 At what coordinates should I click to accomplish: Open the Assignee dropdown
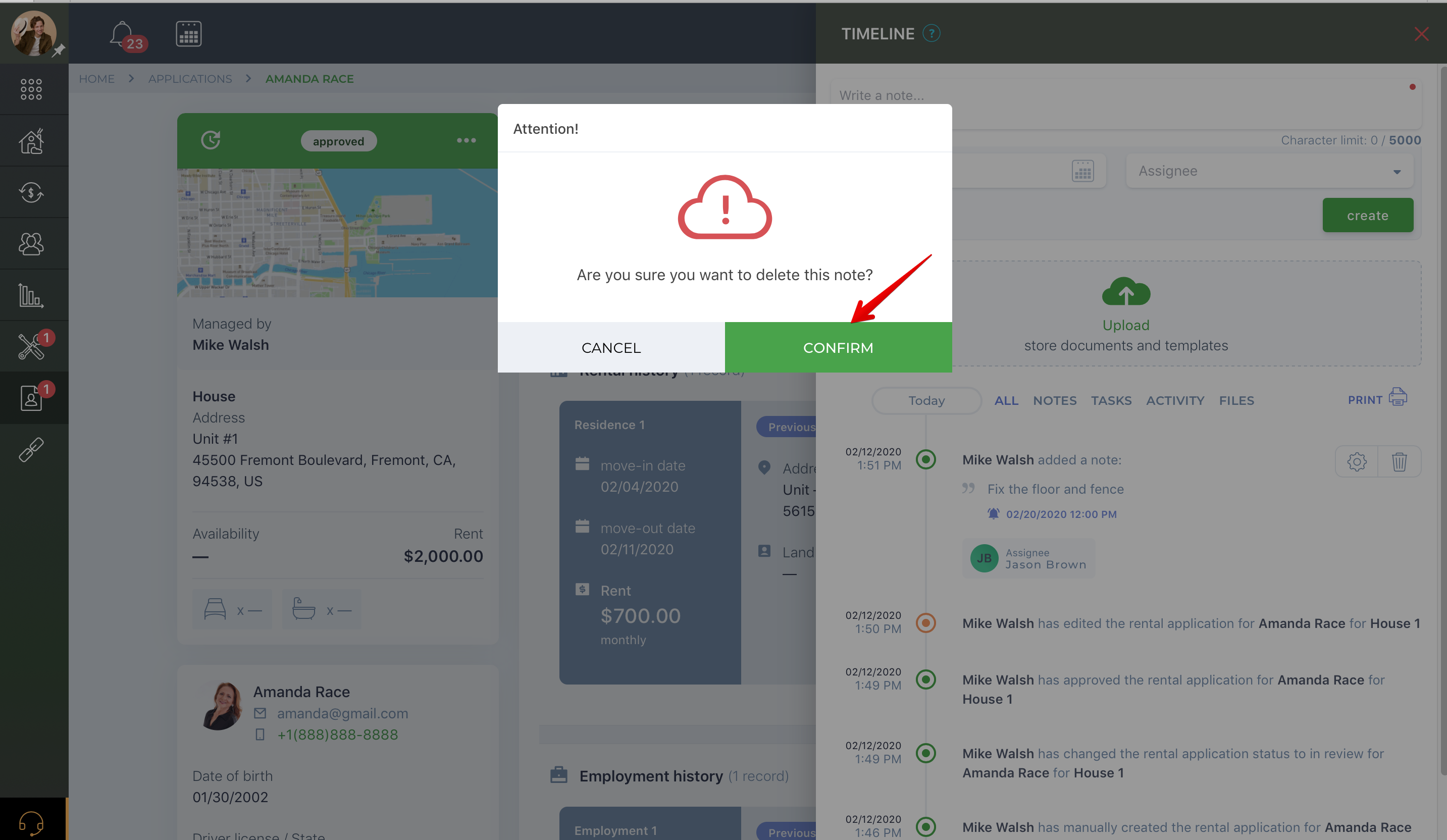point(1269,171)
